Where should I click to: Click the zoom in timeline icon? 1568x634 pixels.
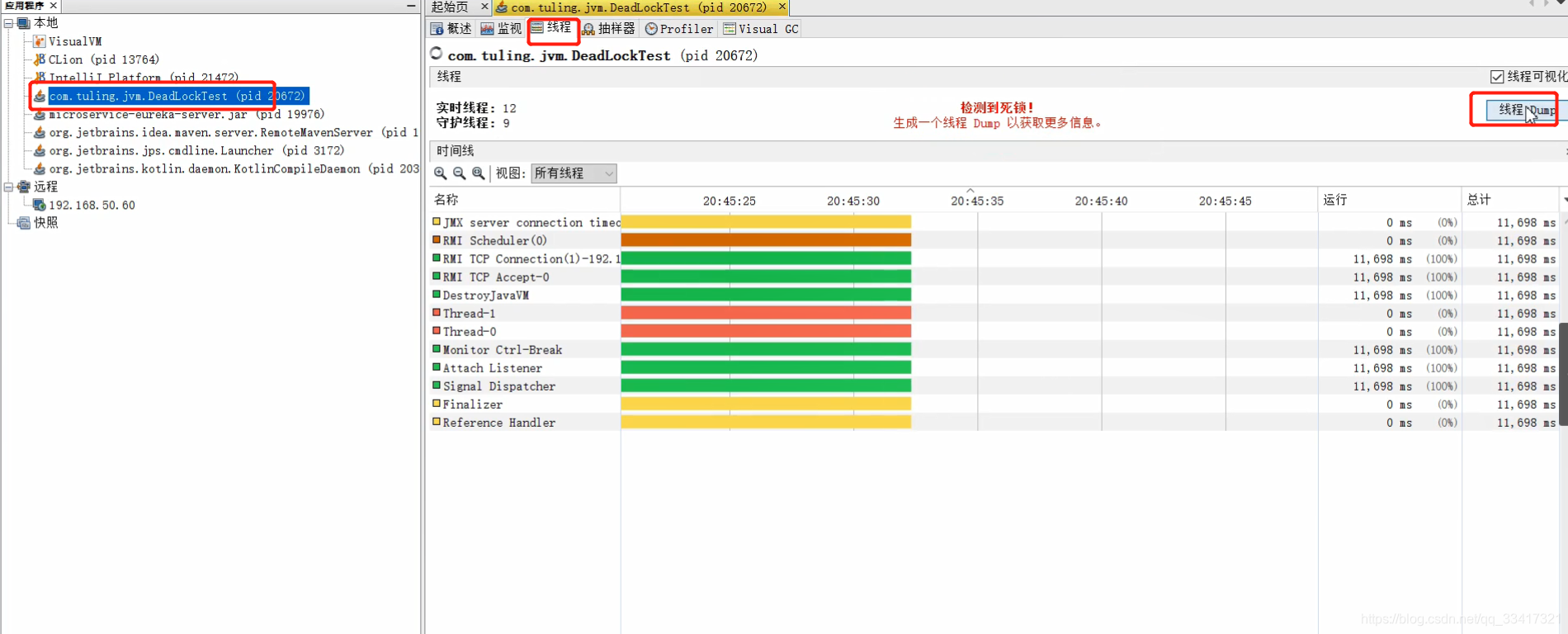pyautogui.click(x=441, y=173)
